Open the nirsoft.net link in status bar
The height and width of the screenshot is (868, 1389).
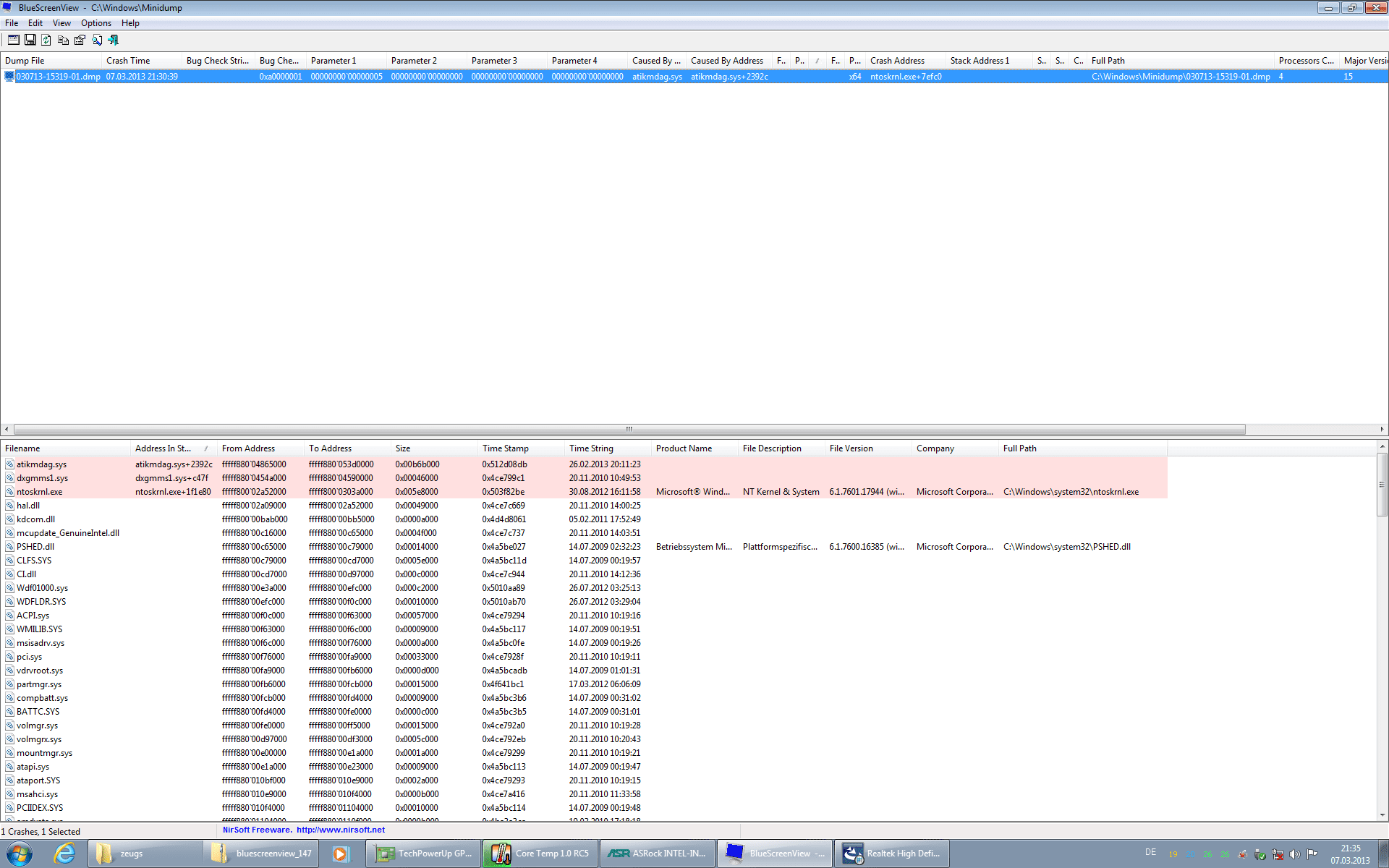[x=340, y=830]
